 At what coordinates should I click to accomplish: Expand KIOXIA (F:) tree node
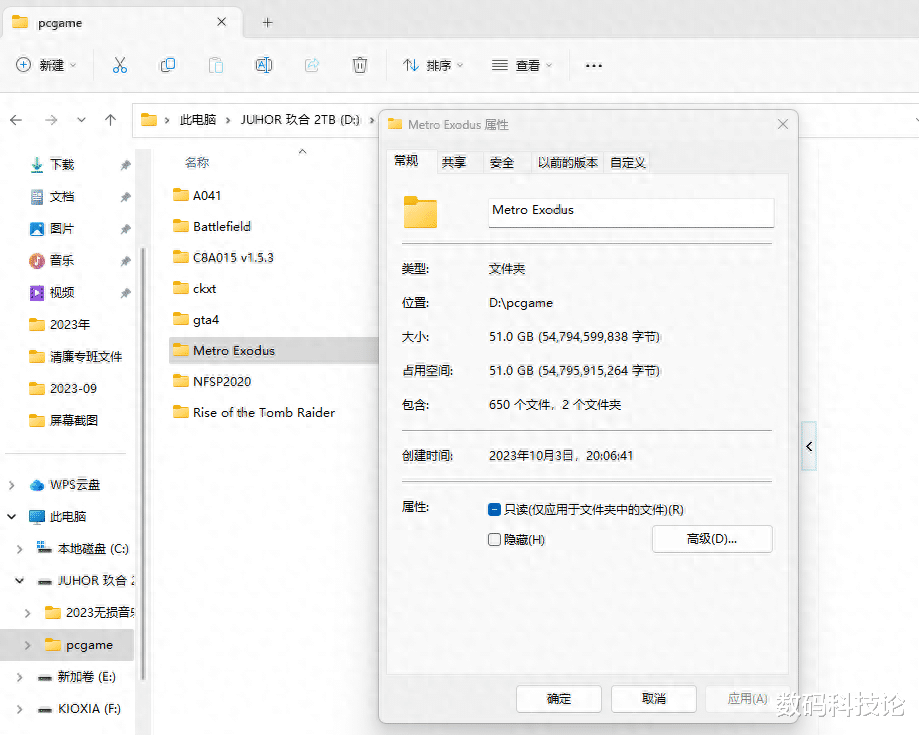(x=19, y=709)
